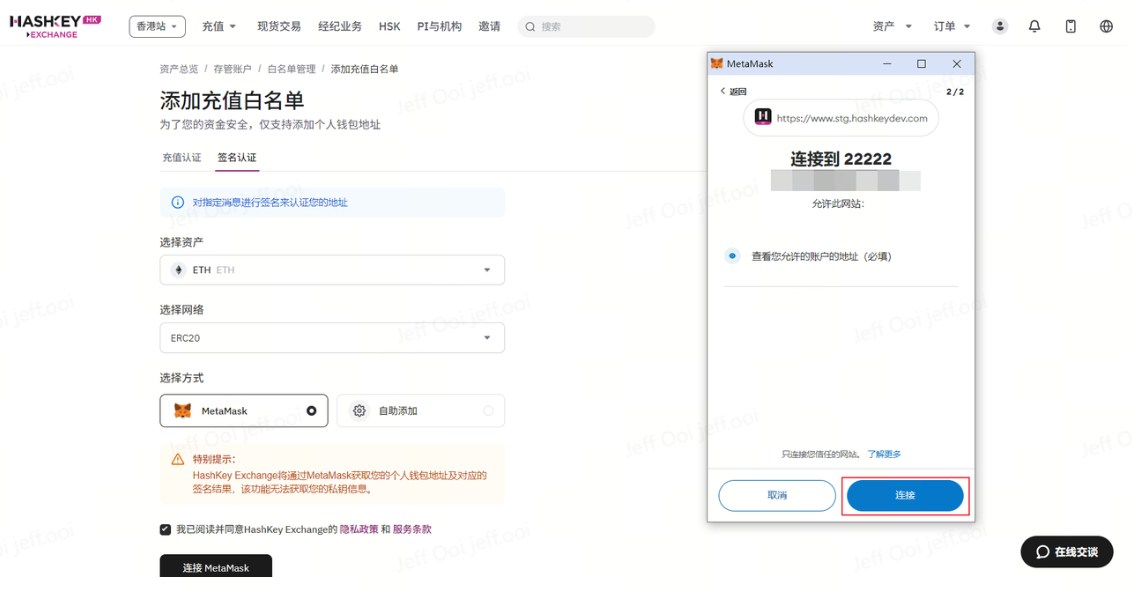Go to 存管账户 breadcrumb
1132x591 pixels.
232,69
